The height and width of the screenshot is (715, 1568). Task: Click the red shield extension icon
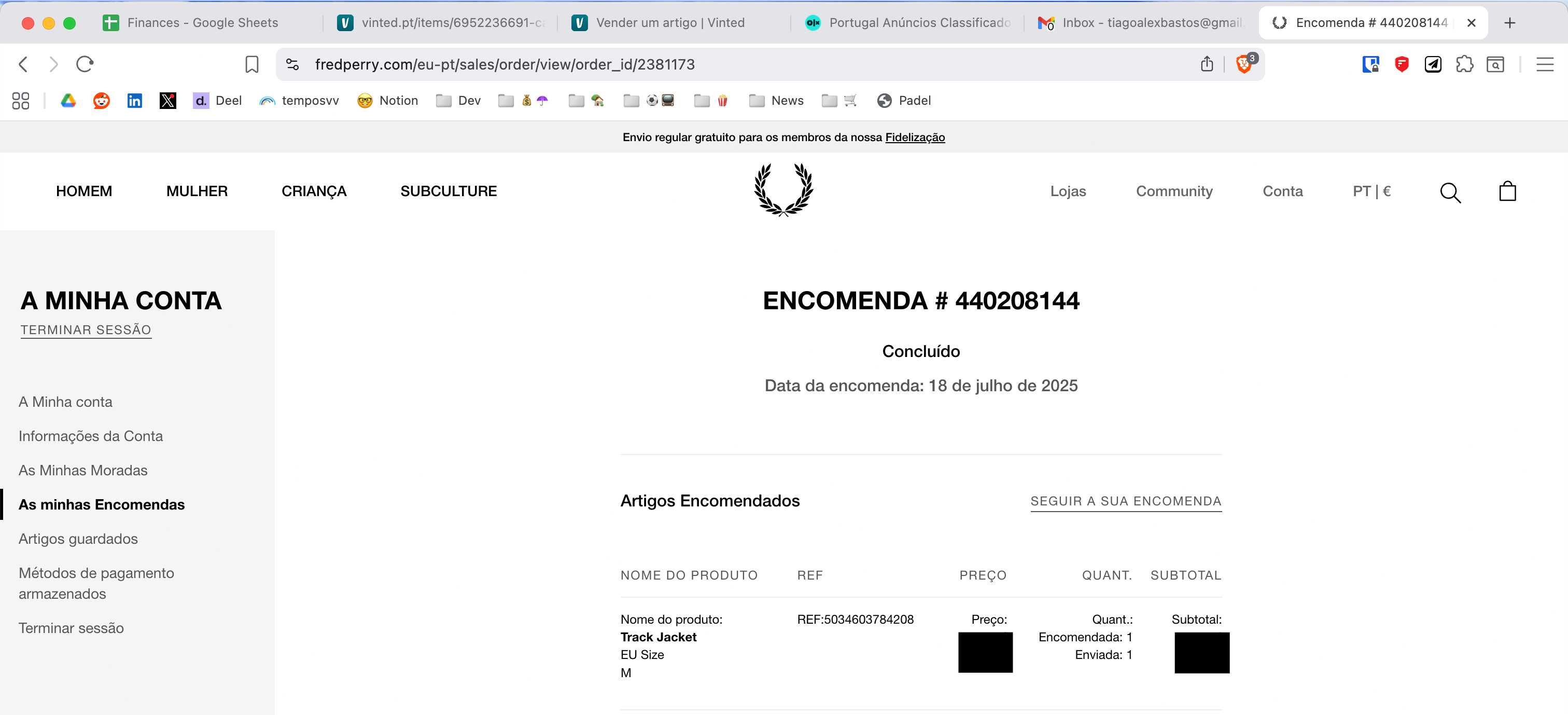(x=1402, y=64)
